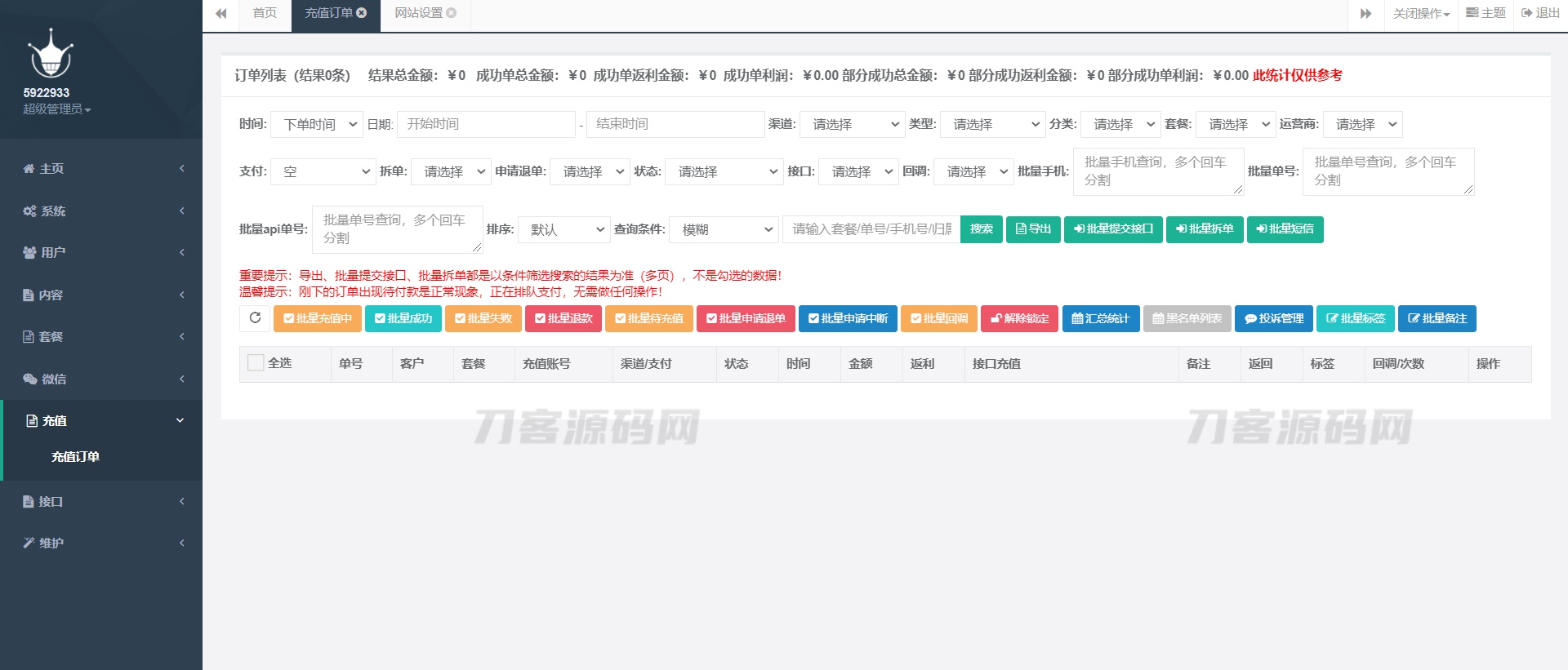Open the 渠道 channel dropdown
Image resolution: width=1568 pixels, height=670 pixels.
pos(852,124)
